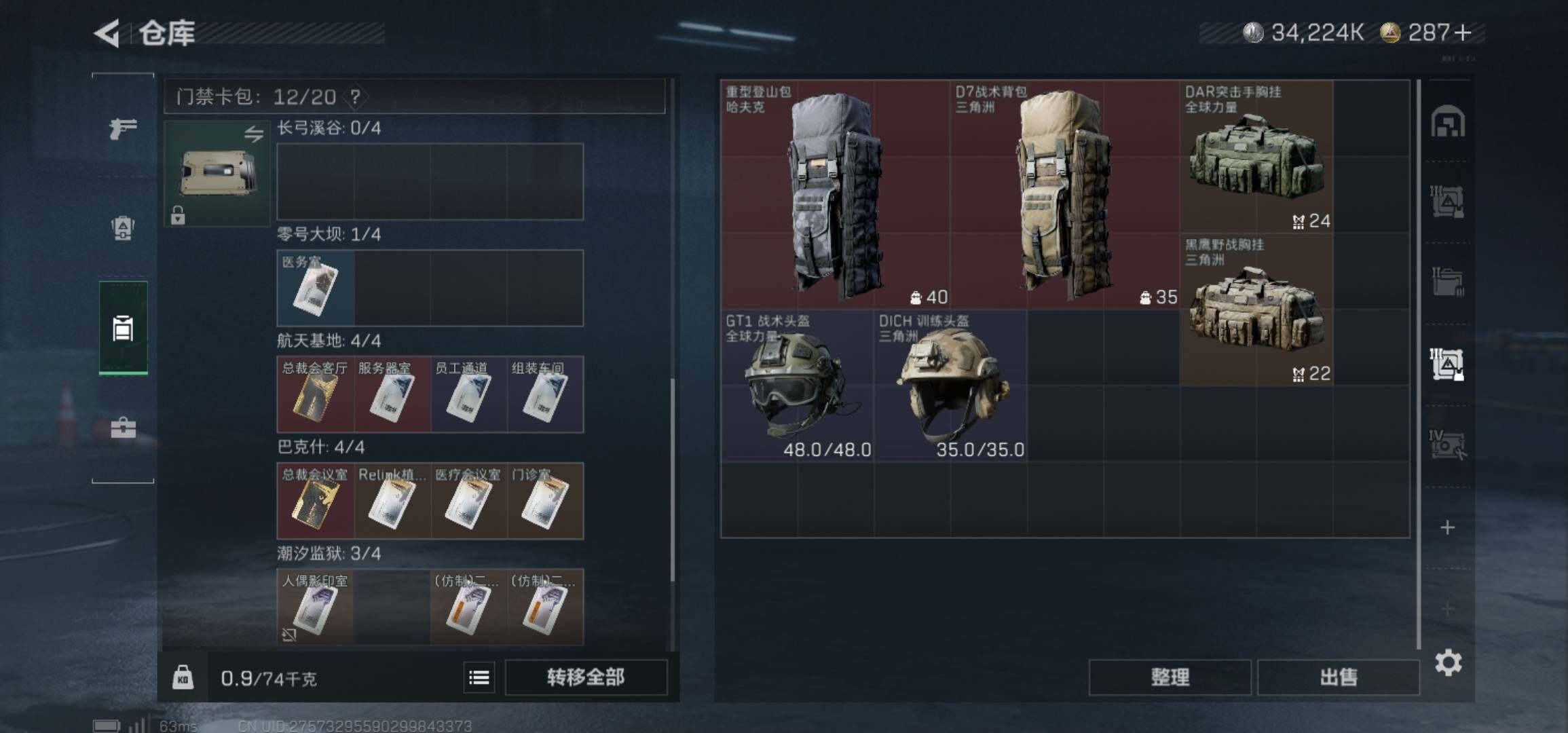
Task: Toggle the weight lock icon beside 0.9/74千克
Action: (183, 677)
